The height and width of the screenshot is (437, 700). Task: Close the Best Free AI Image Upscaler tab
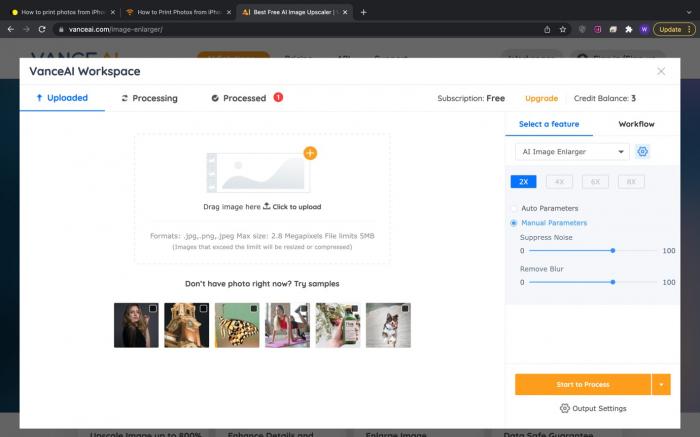(x=345, y=12)
